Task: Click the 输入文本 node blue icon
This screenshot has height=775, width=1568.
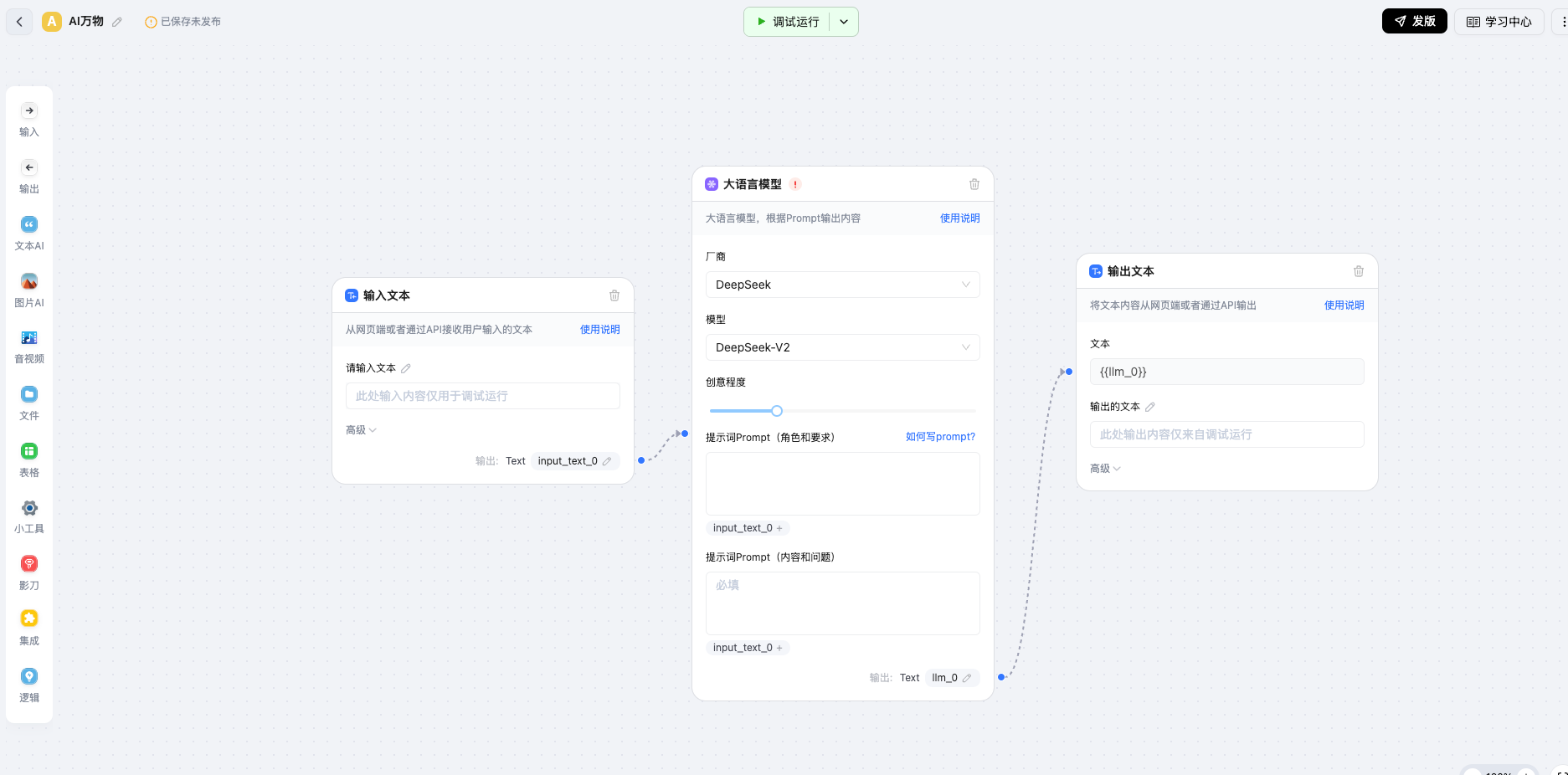Action: coord(352,295)
